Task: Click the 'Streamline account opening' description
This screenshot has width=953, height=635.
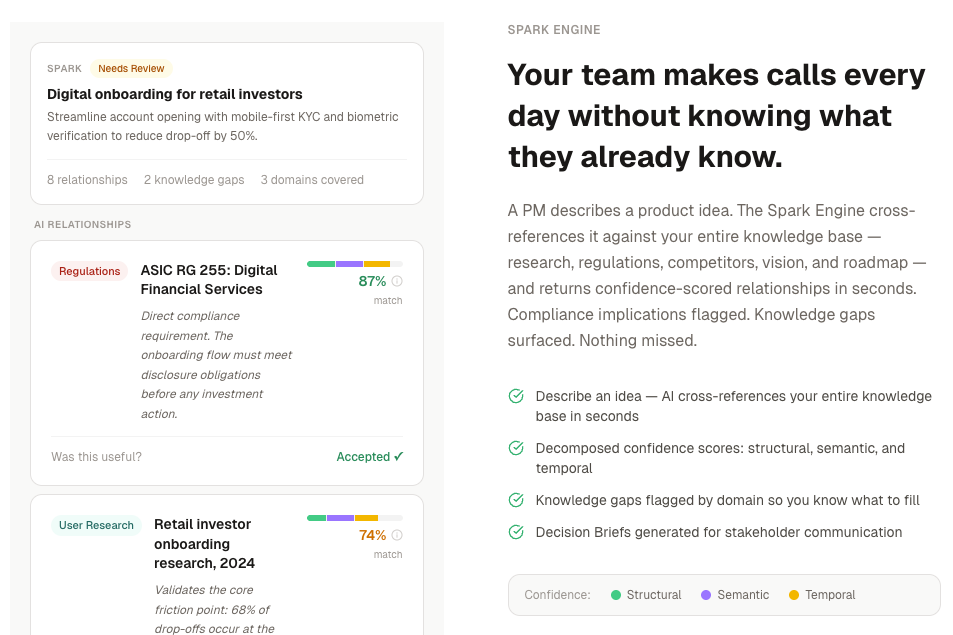Action: [x=222, y=126]
